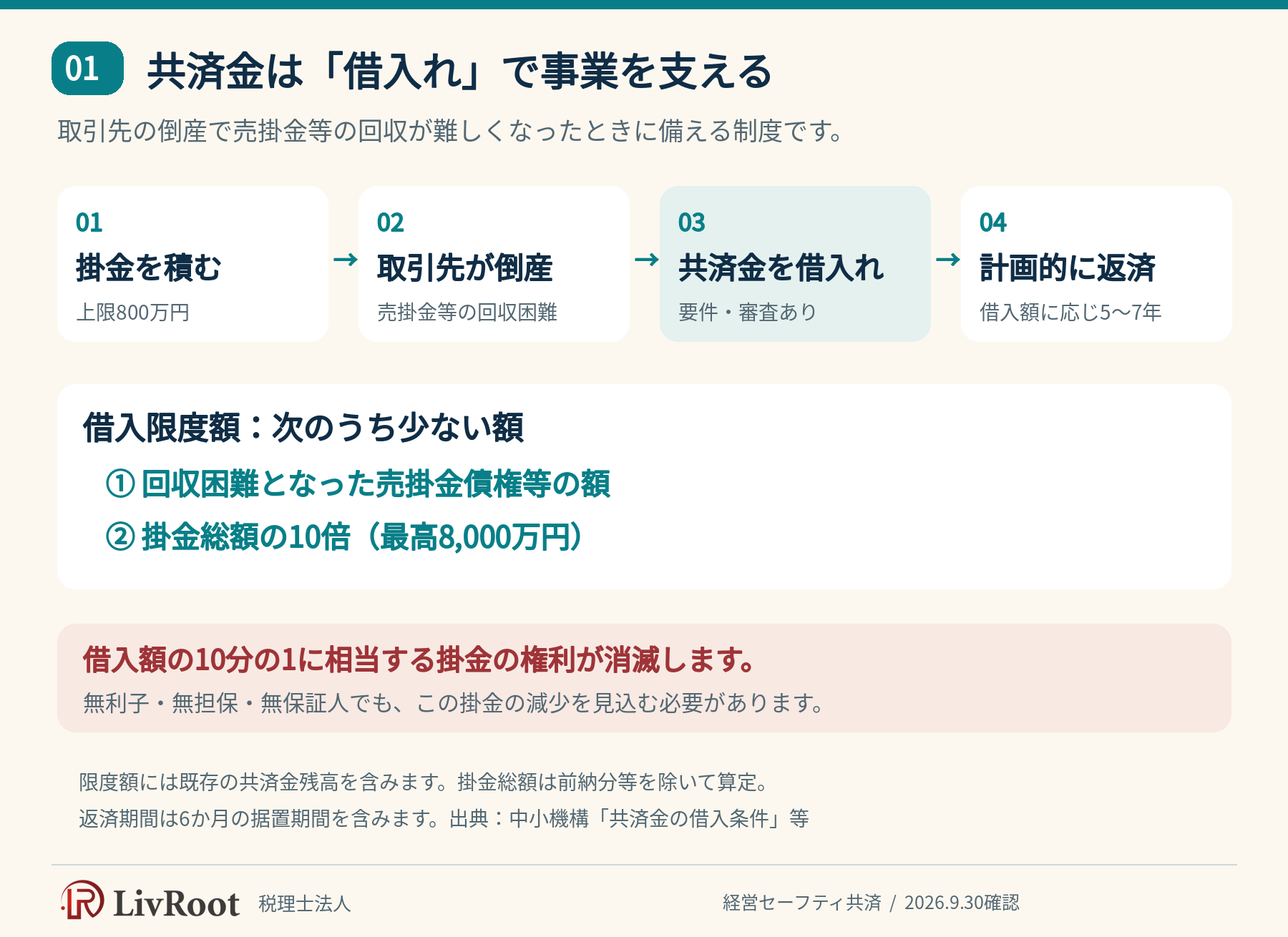Click step number 02 in second card
This screenshot has width=1288, height=937.
(391, 222)
